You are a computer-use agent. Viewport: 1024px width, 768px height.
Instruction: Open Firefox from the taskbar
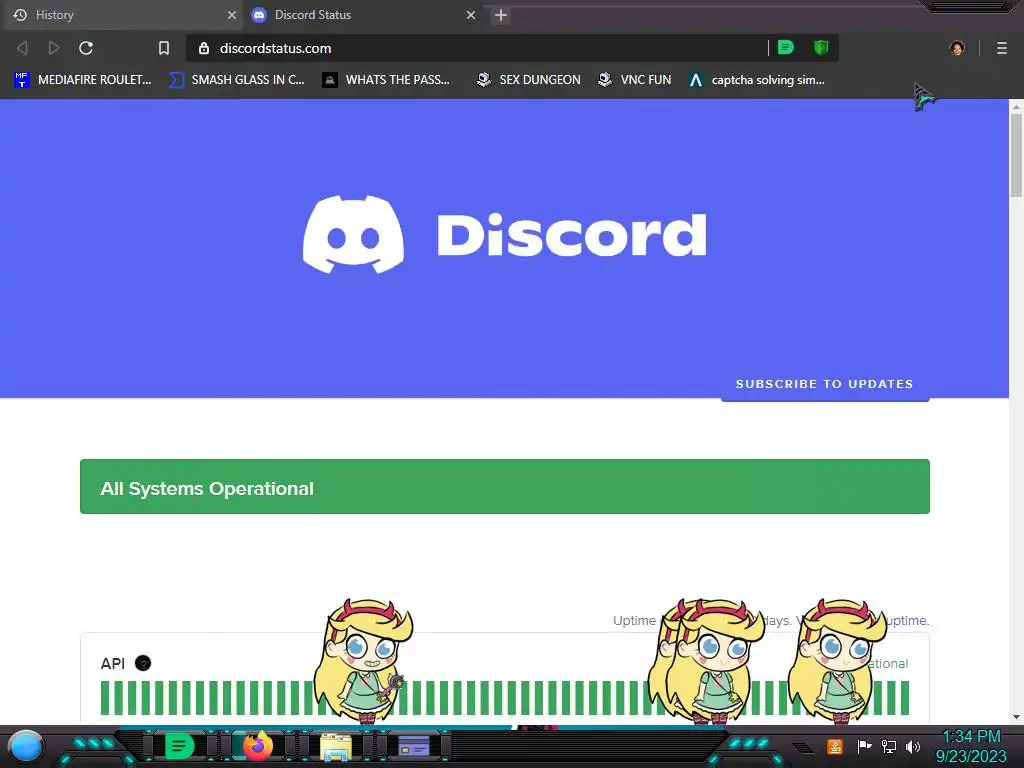(258, 746)
